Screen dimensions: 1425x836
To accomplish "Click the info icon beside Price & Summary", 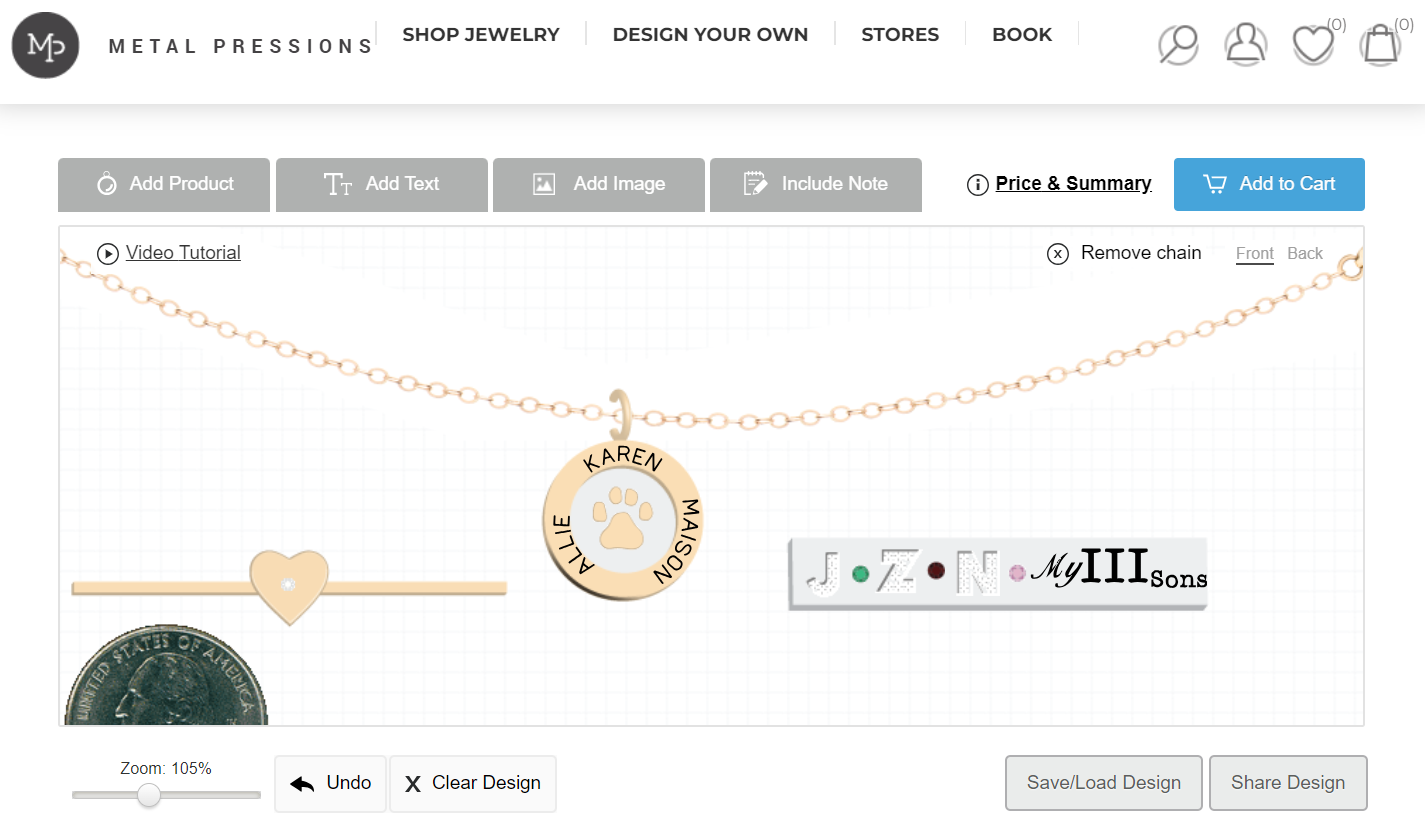I will pos(978,184).
